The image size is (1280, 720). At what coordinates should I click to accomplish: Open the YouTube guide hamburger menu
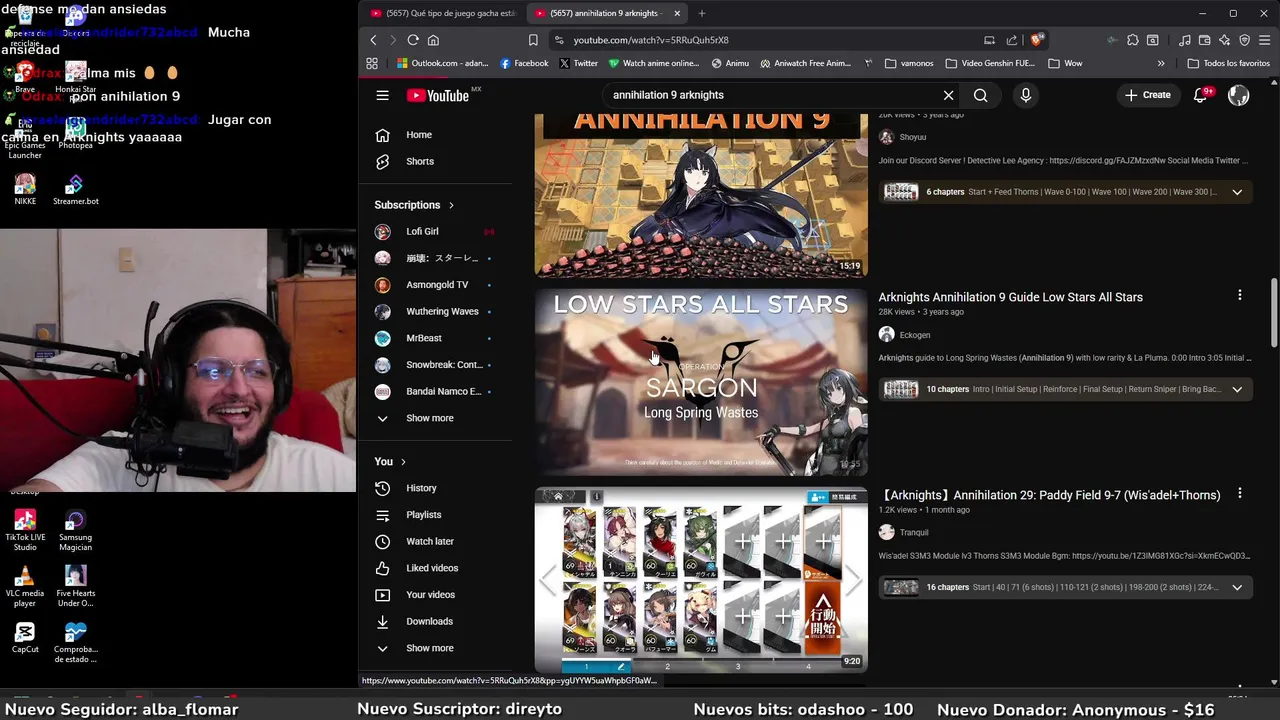(x=382, y=95)
